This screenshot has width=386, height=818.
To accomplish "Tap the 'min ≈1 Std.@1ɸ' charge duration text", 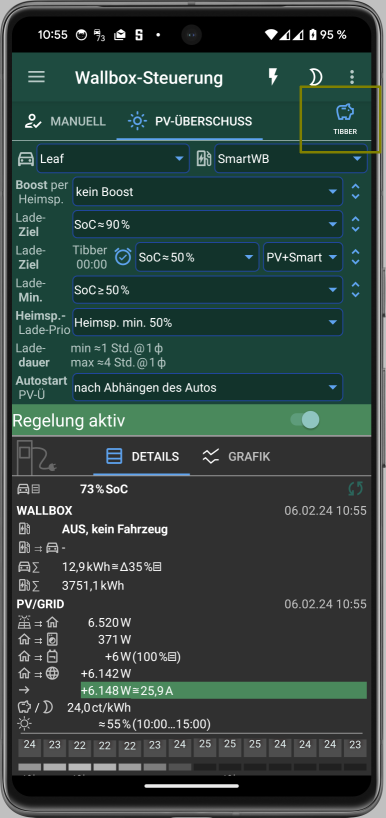I will [118, 347].
